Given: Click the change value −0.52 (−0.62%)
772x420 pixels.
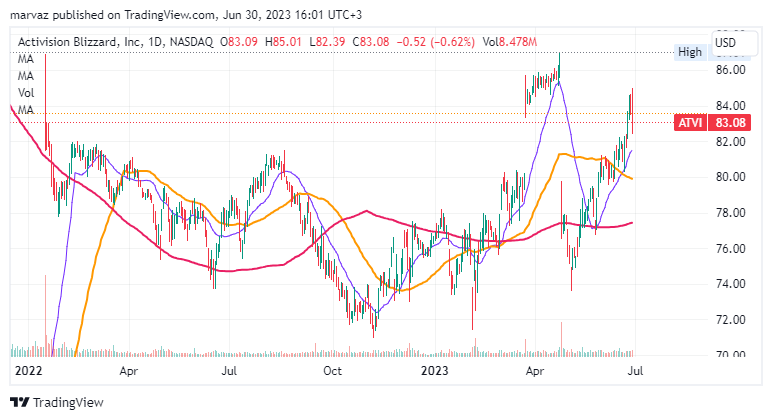Looking at the screenshot, I should point(436,42).
